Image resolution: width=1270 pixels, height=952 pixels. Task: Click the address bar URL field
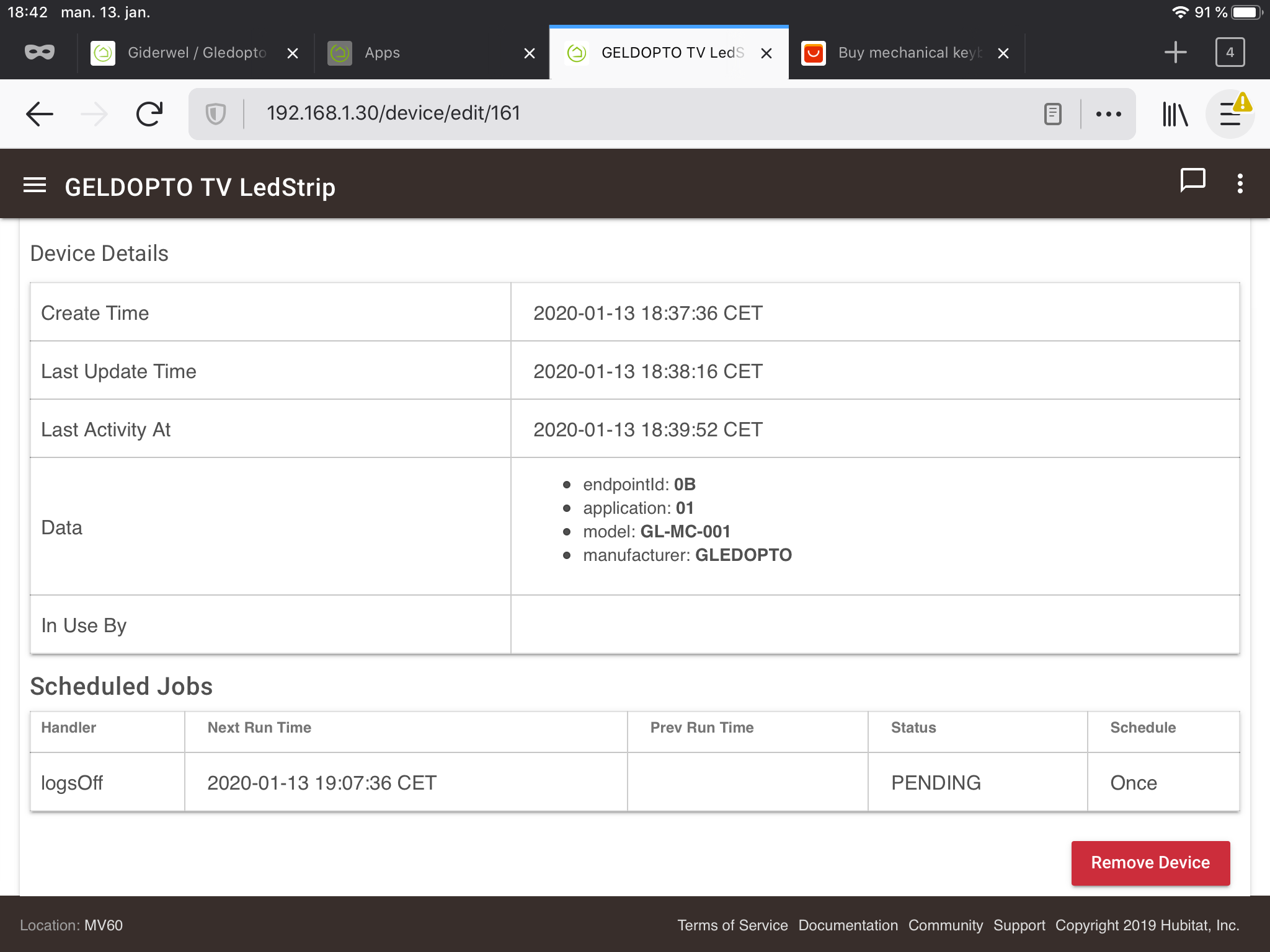(x=620, y=113)
